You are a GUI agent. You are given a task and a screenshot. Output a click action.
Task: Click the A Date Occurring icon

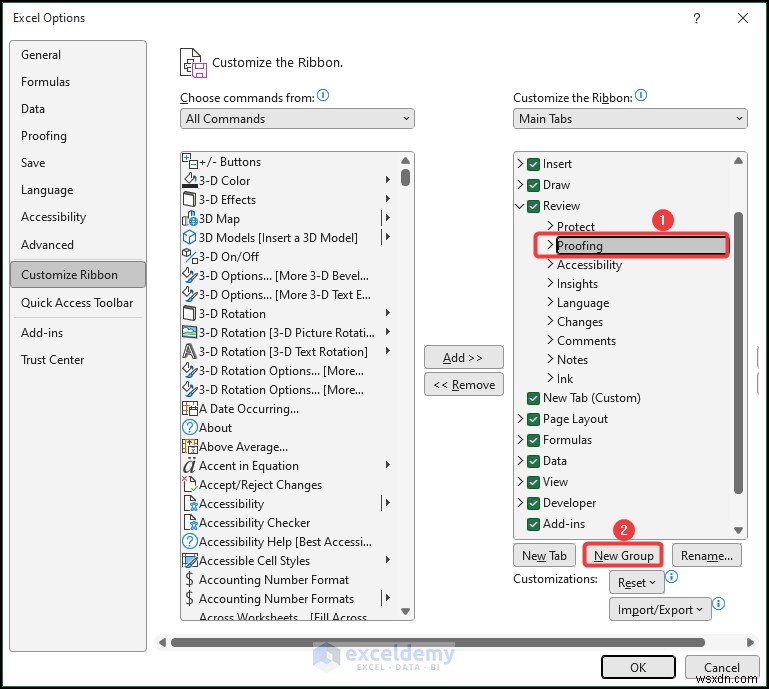[189, 408]
